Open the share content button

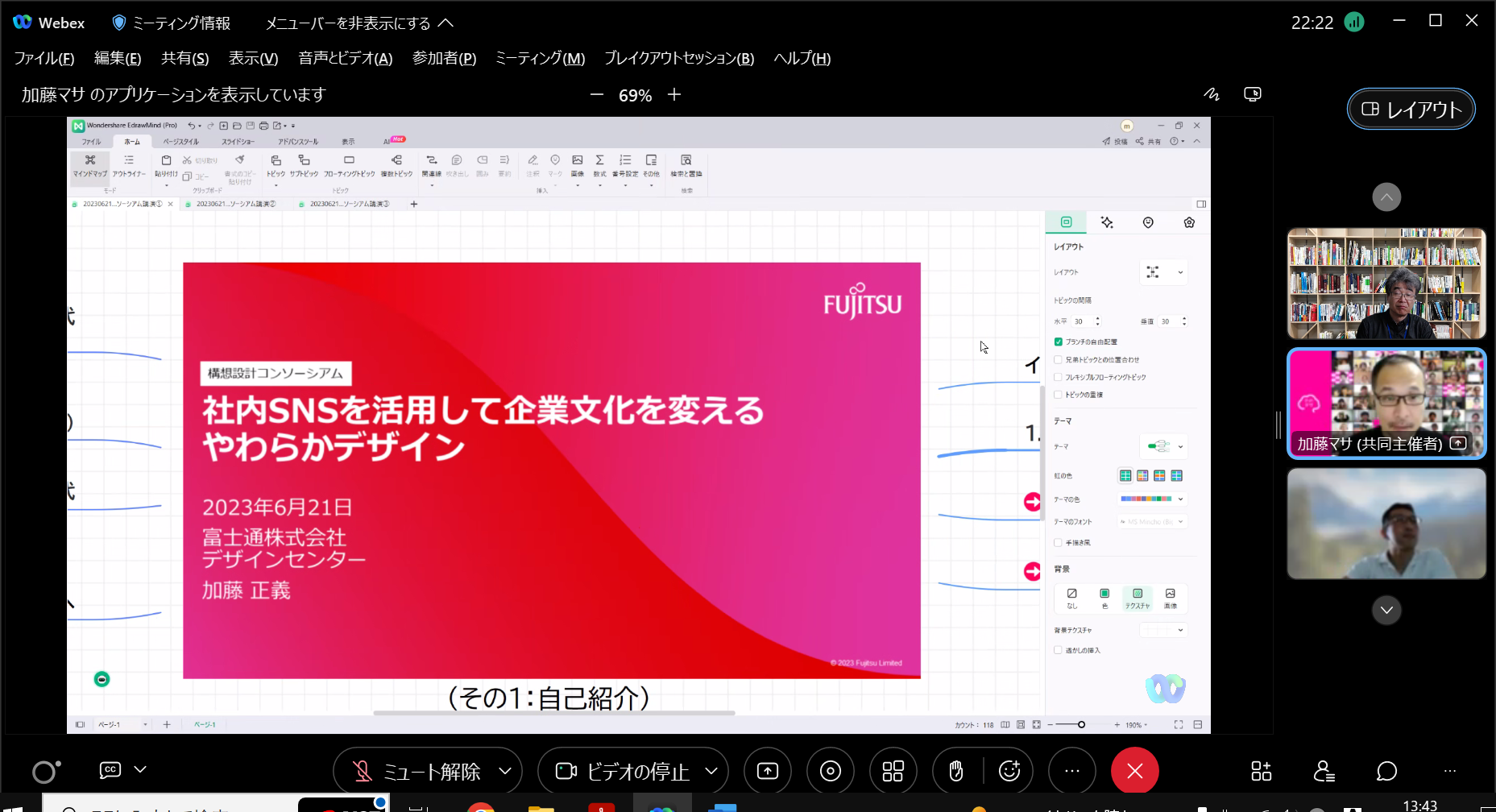[x=767, y=771]
